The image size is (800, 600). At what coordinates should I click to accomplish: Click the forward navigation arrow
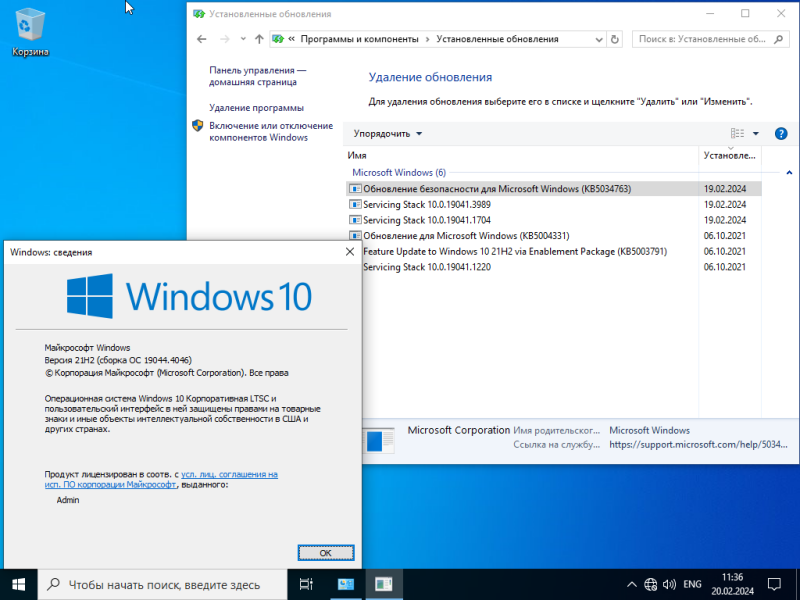pyautogui.click(x=224, y=39)
